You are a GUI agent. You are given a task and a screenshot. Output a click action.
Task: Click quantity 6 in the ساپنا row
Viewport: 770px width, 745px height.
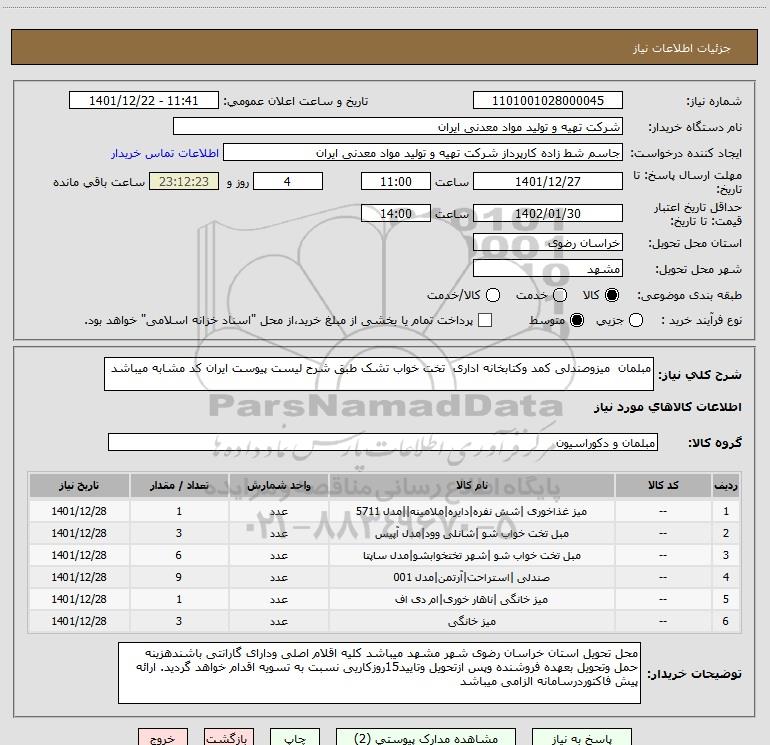(x=179, y=555)
